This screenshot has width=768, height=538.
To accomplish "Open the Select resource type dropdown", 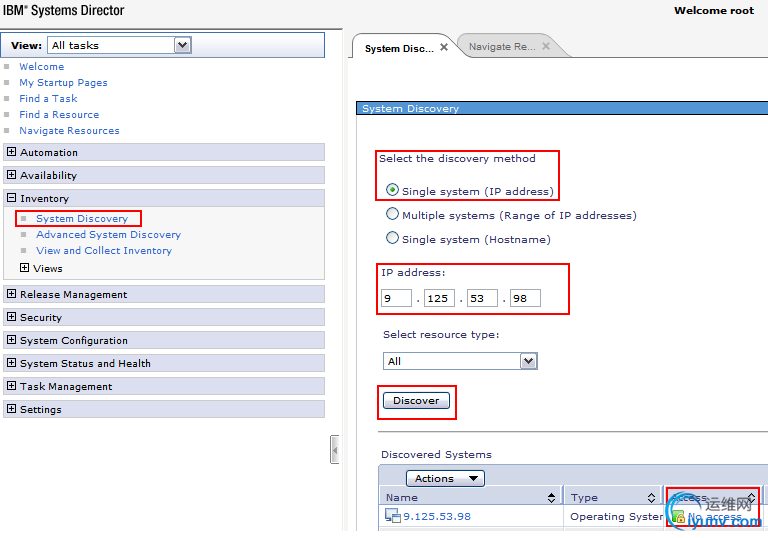I will pyautogui.click(x=460, y=361).
